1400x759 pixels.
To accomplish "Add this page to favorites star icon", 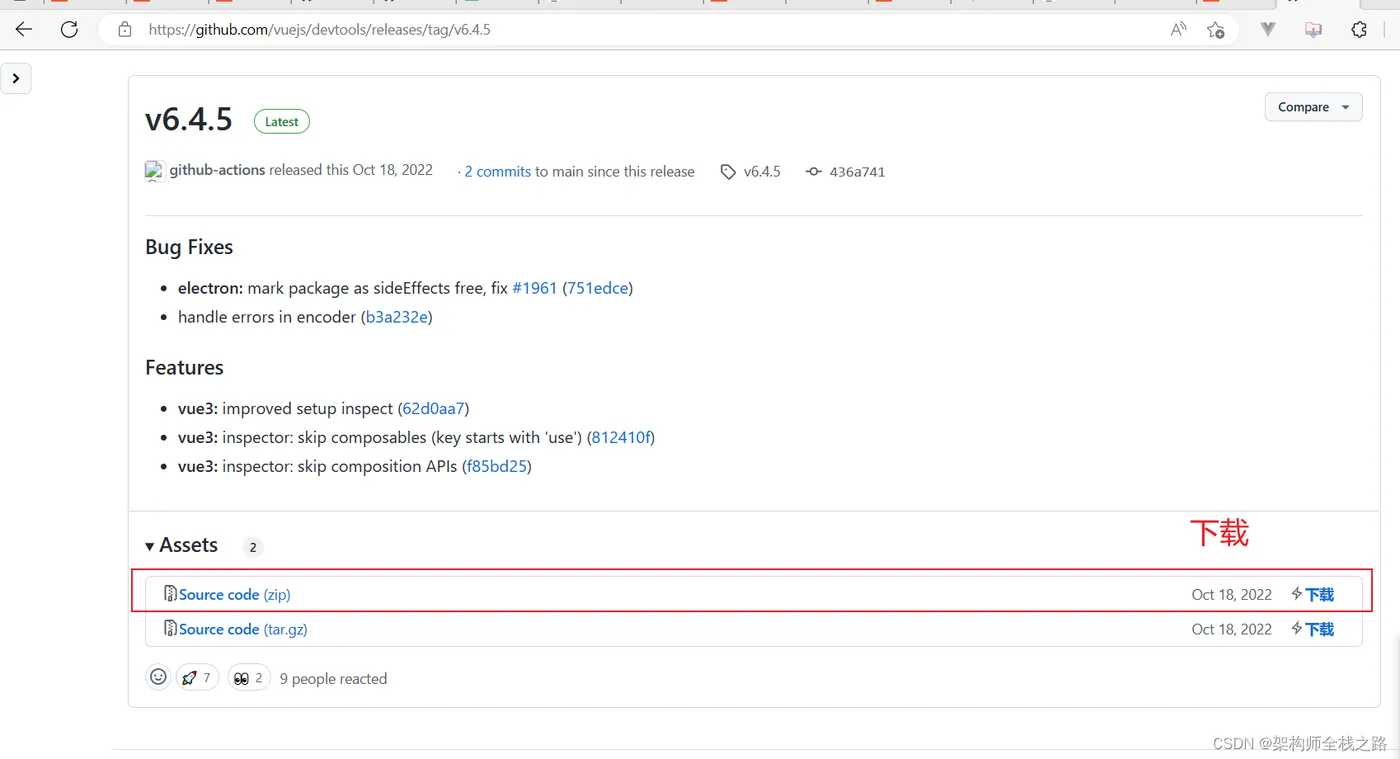I will click(1215, 30).
